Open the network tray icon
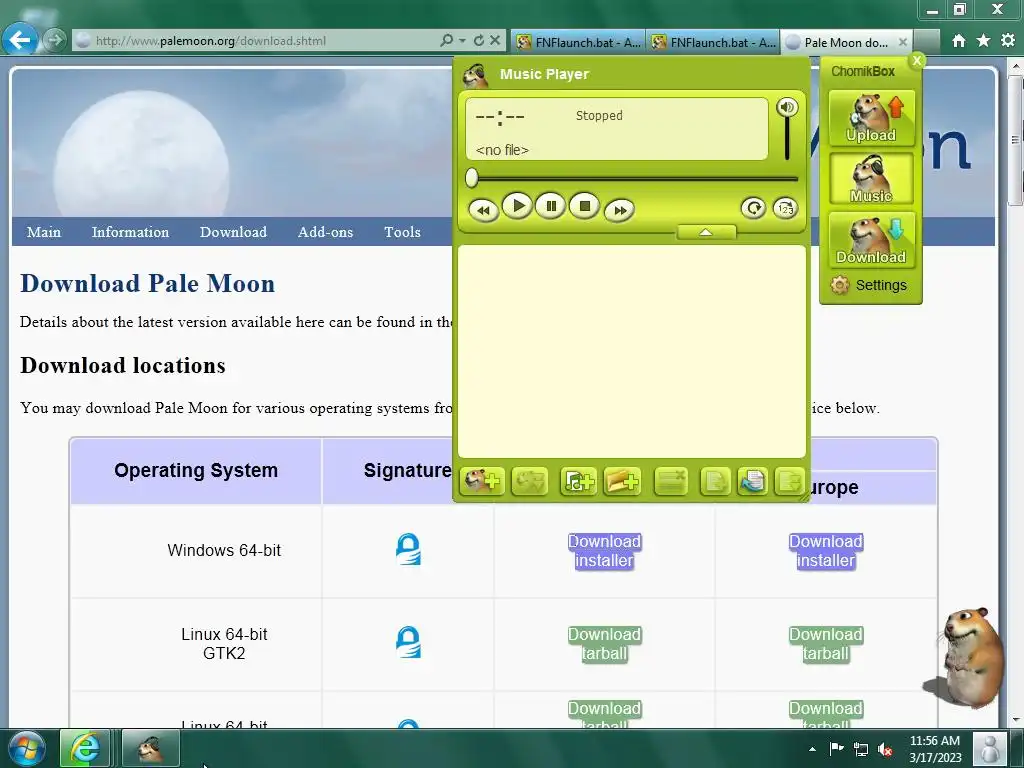1024x768 pixels. [x=861, y=750]
